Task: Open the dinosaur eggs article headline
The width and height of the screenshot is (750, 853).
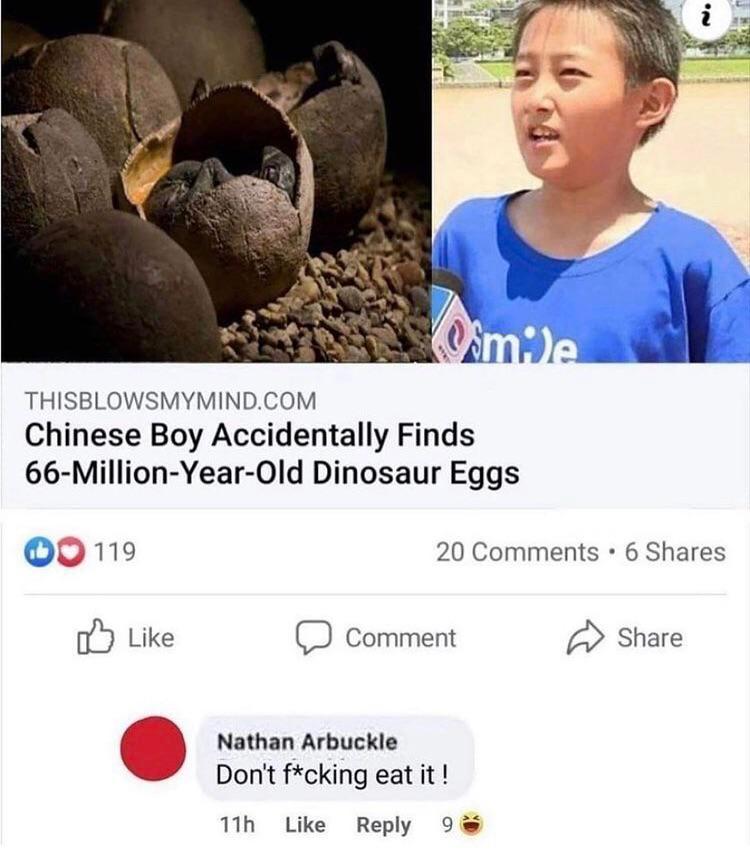Action: [272, 454]
